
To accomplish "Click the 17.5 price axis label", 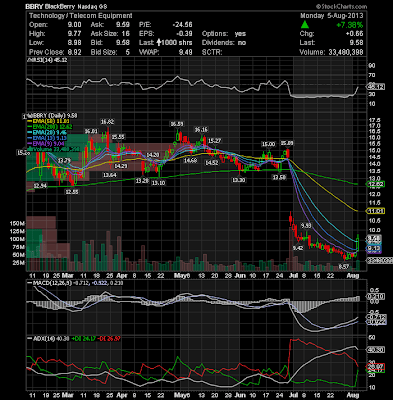I will (375, 120).
